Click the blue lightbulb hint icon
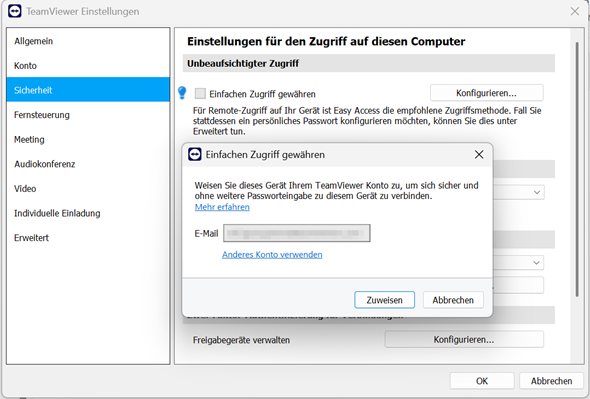590x399 pixels. click(182, 93)
